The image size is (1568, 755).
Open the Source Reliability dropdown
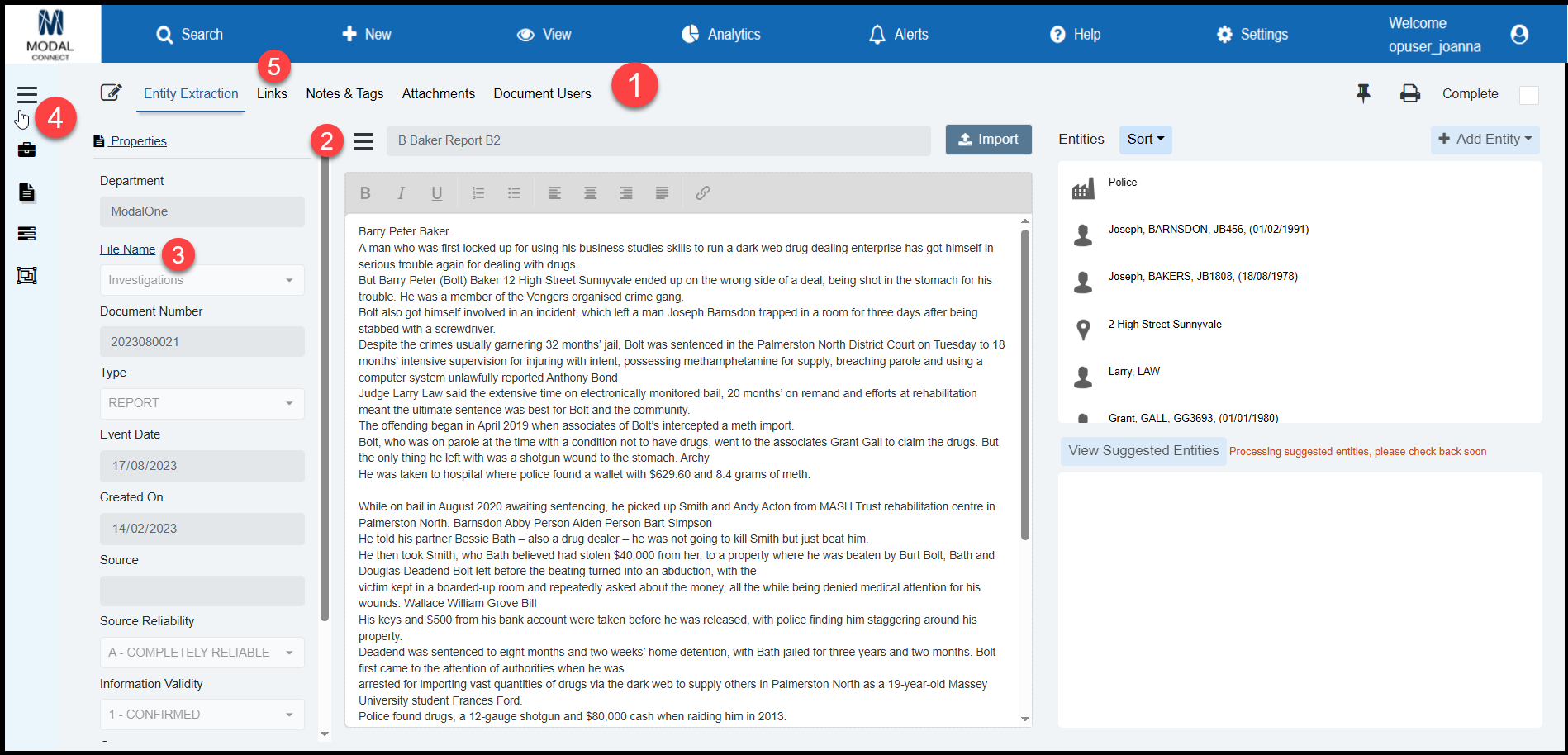[x=202, y=653]
